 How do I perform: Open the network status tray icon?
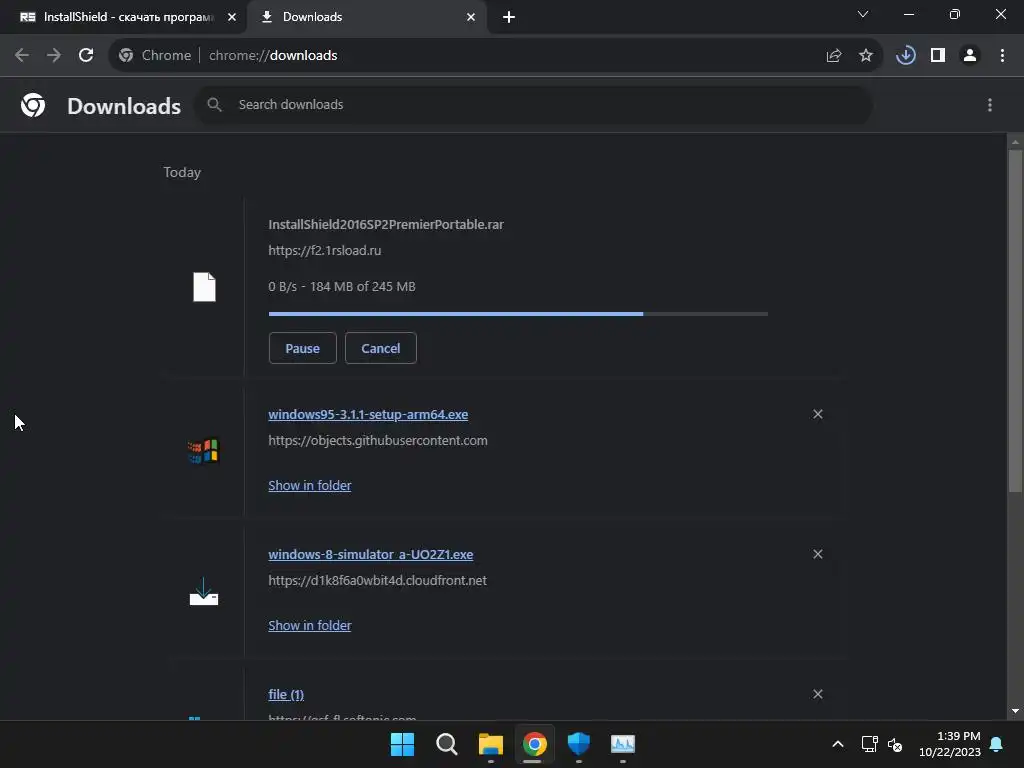pyautogui.click(x=869, y=744)
